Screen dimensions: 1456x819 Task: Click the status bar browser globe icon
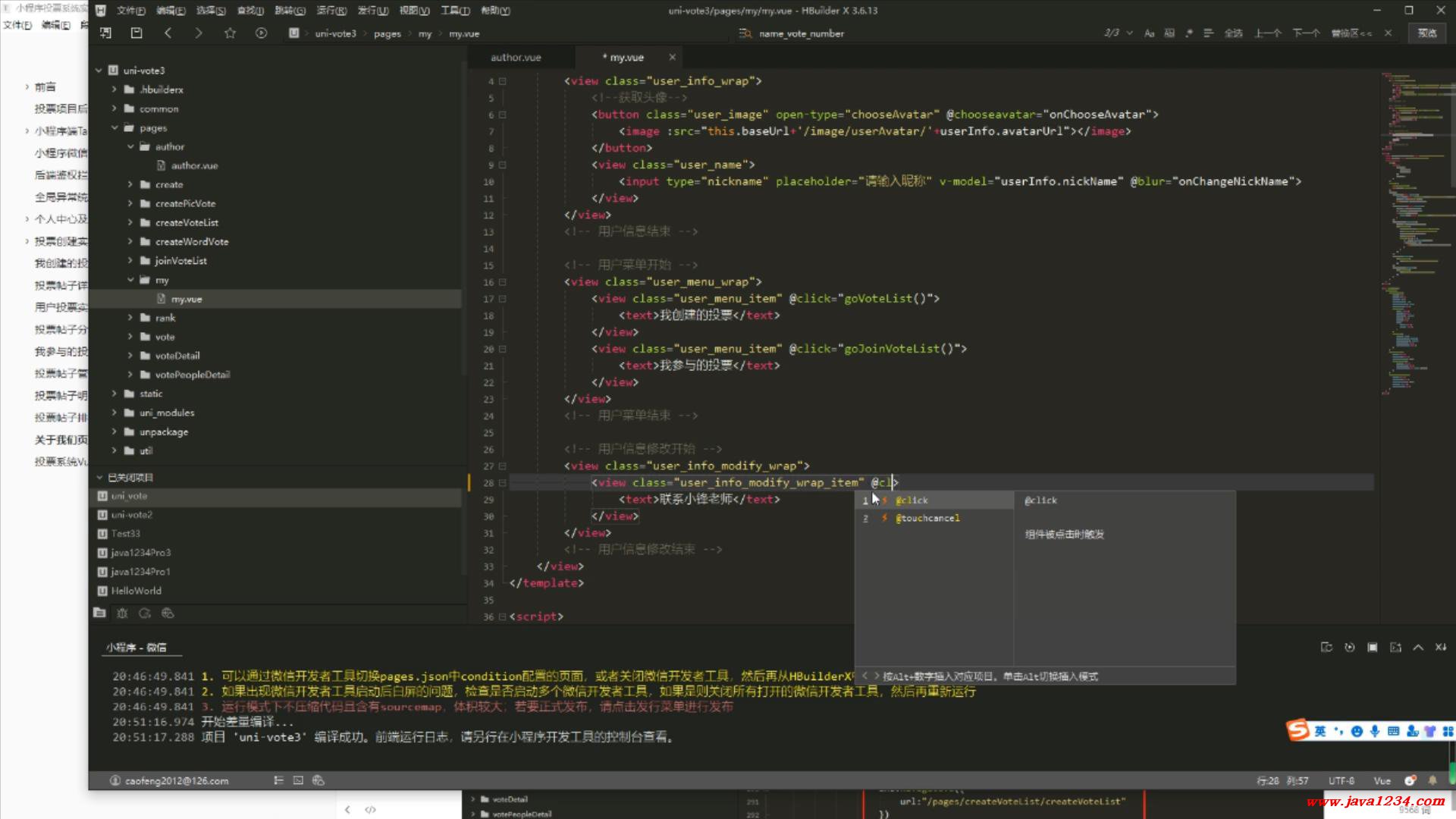coord(318,780)
